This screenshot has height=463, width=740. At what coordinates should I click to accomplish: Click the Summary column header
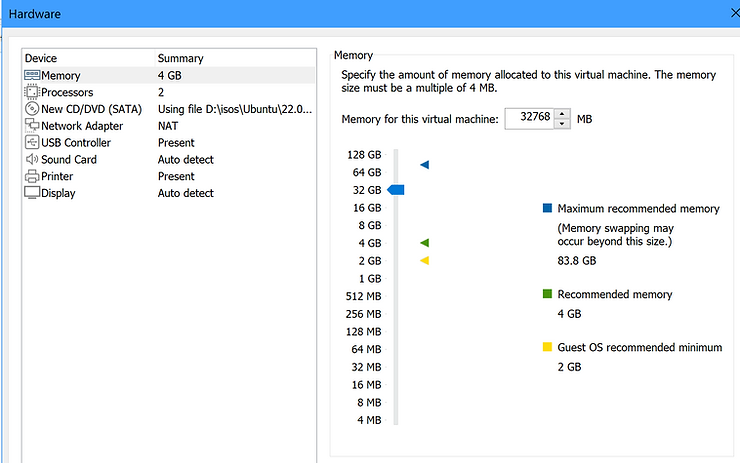click(180, 59)
